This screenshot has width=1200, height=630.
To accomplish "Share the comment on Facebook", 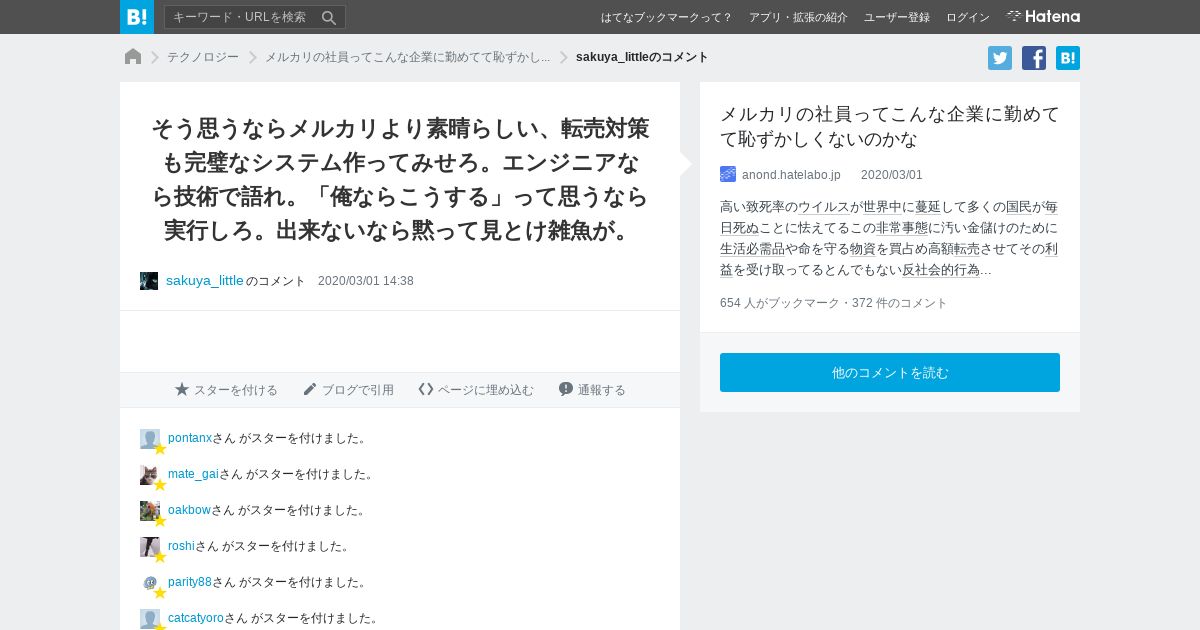I will coord(1034,58).
